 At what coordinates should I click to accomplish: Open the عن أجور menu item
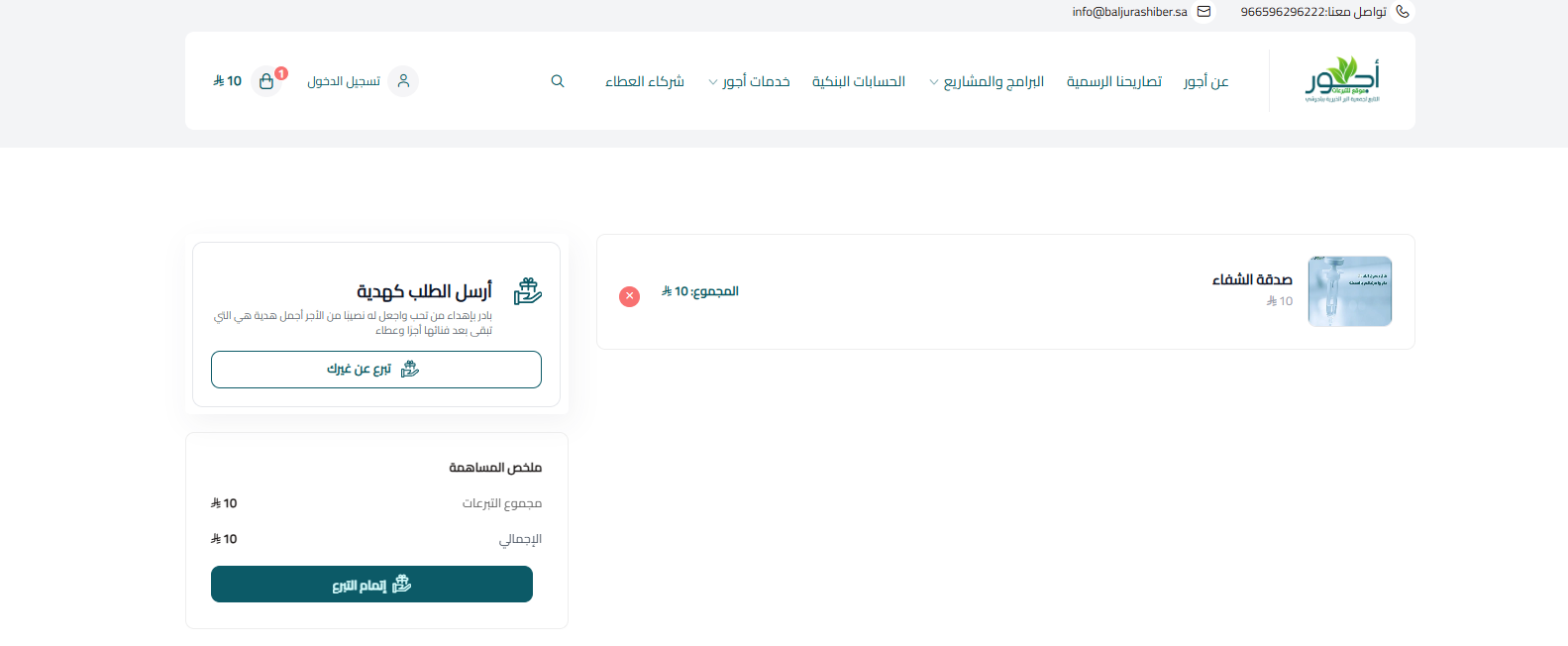tap(1205, 81)
